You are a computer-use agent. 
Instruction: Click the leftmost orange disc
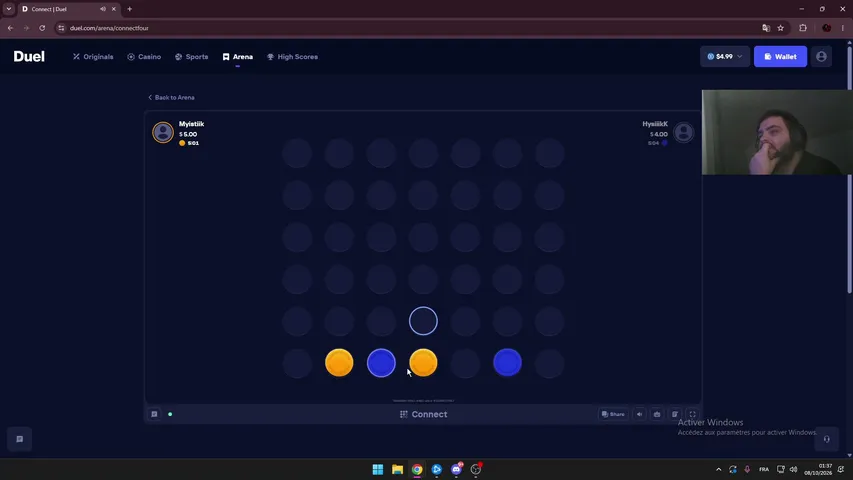339,363
